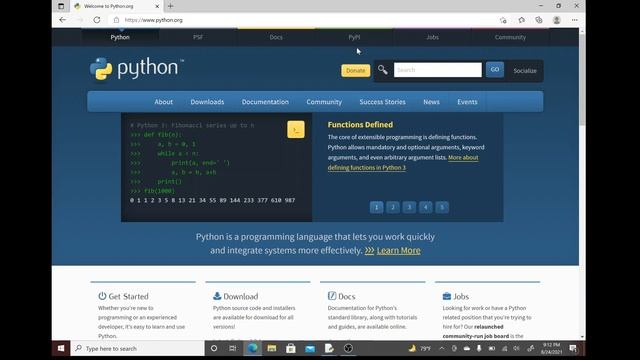640x360 pixels.
Task: Reload the python.org page
Action: [97, 20]
